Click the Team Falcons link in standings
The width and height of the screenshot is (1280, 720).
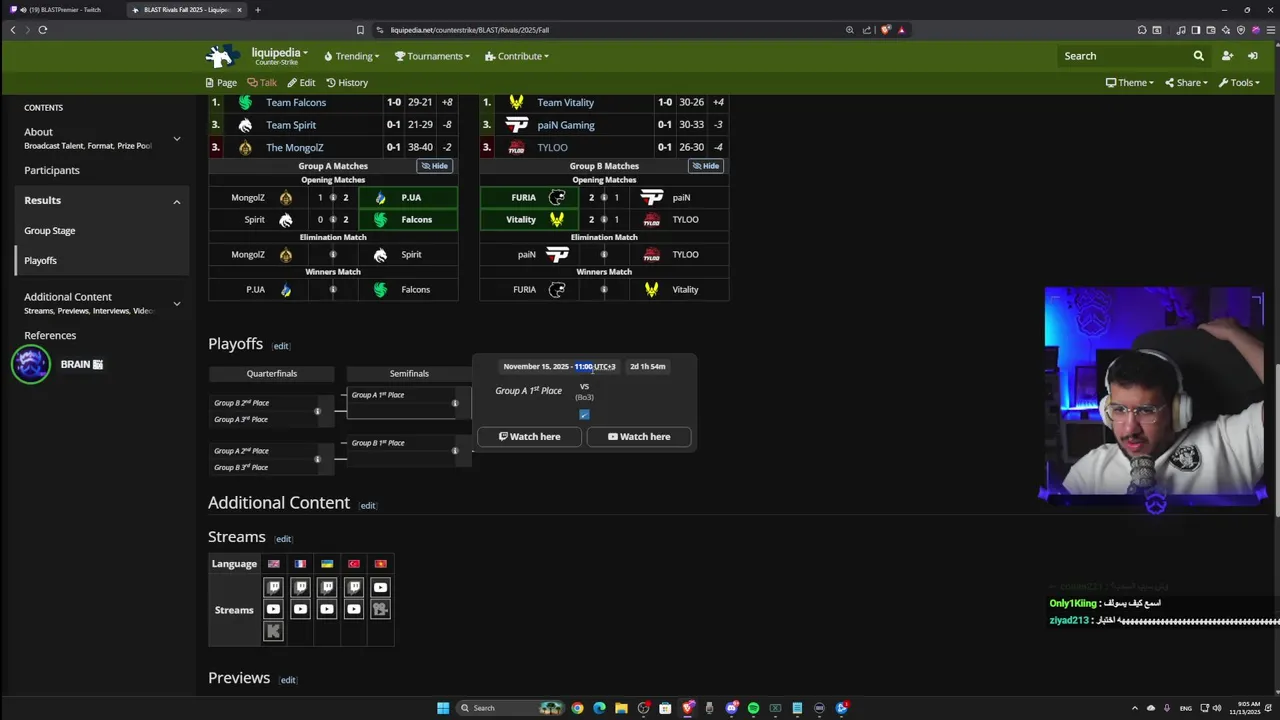tap(296, 103)
